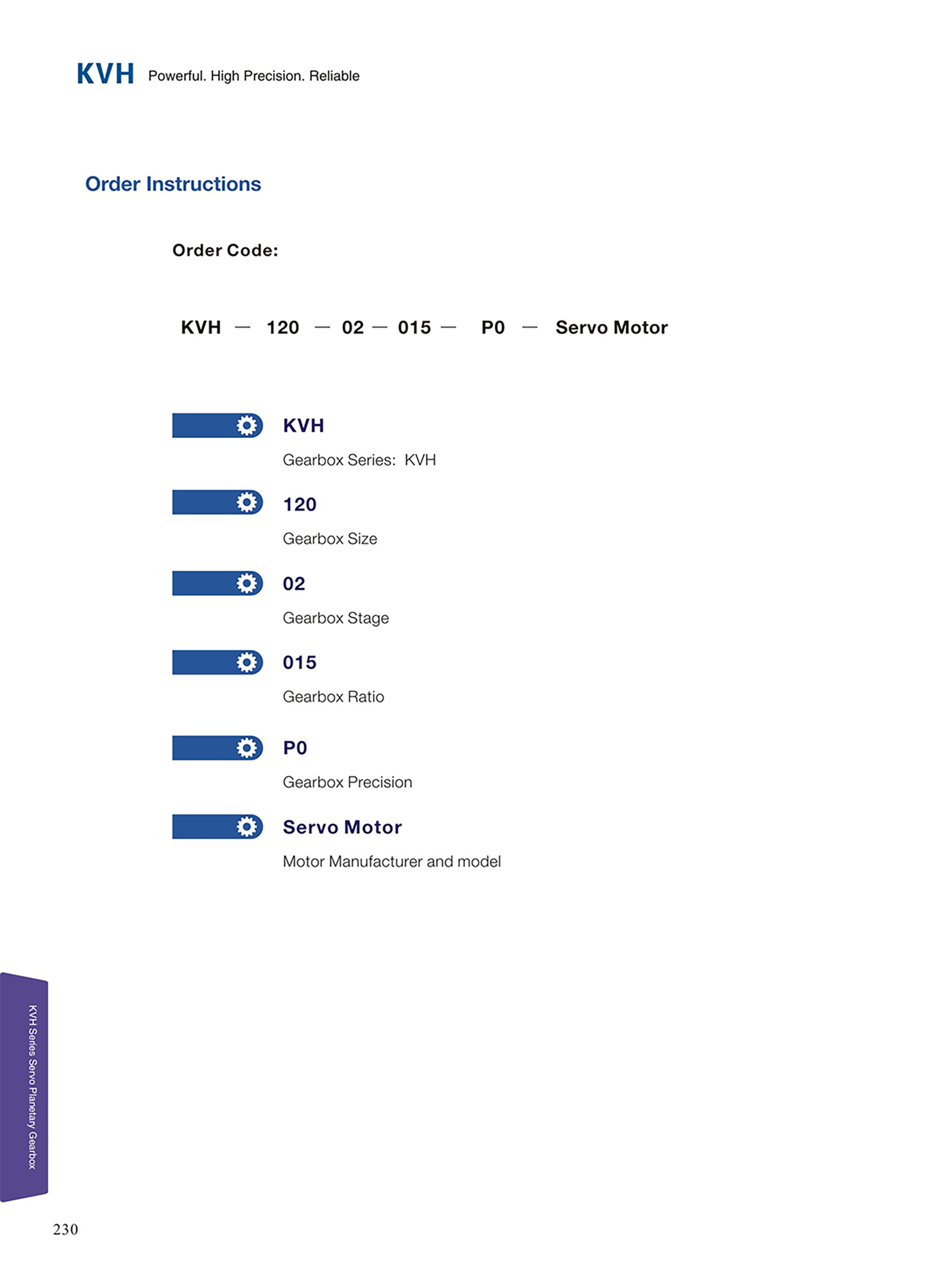Click the gear icon beside 02 heading
The image size is (943, 1288).
click(x=247, y=583)
